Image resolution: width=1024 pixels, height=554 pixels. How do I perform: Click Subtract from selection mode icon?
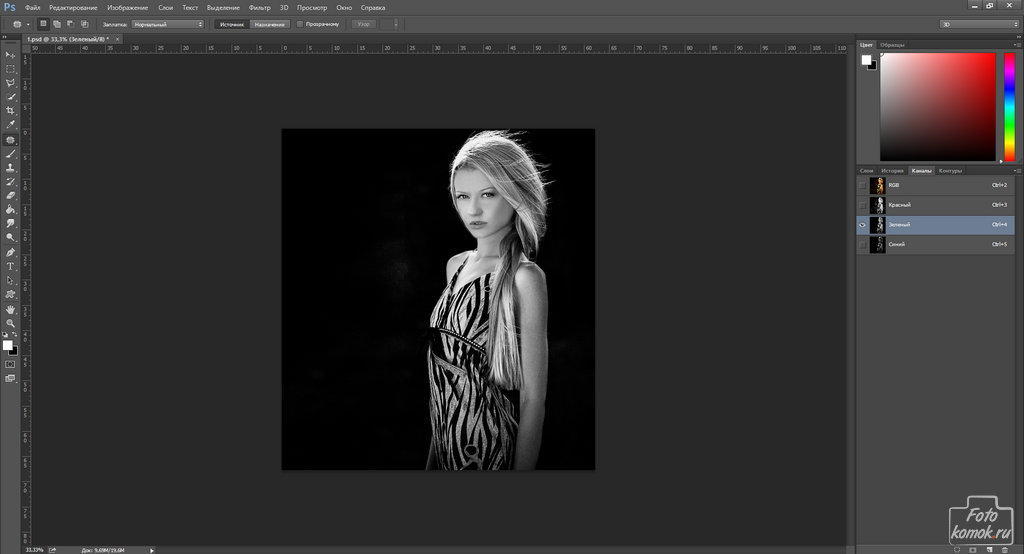point(71,24)
